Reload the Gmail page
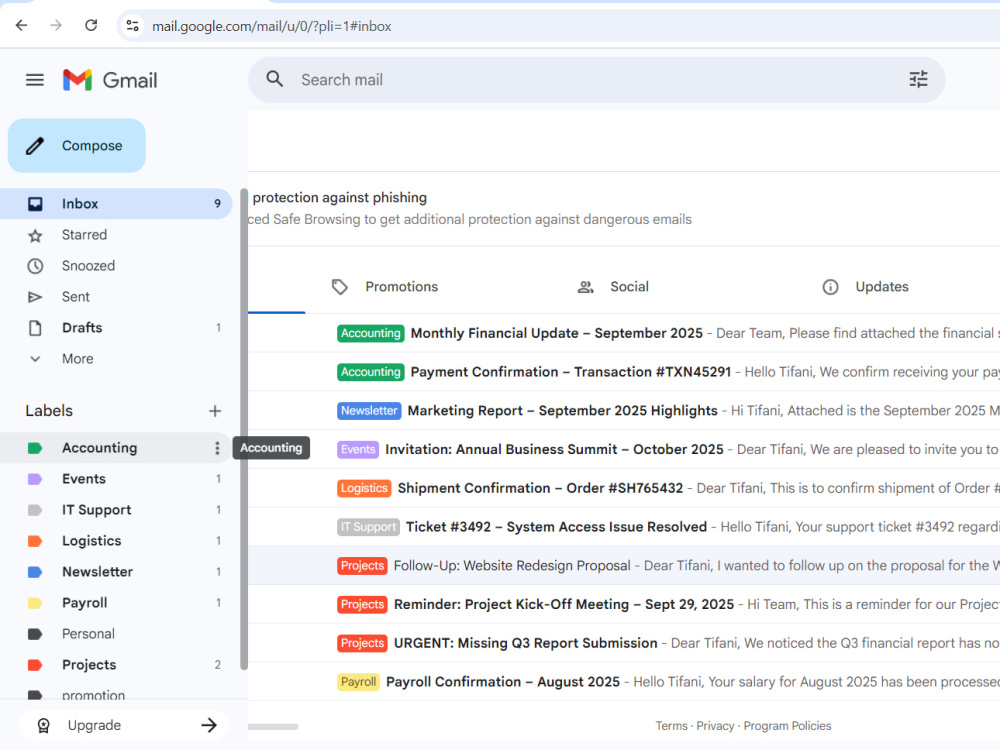 (91, 26)
